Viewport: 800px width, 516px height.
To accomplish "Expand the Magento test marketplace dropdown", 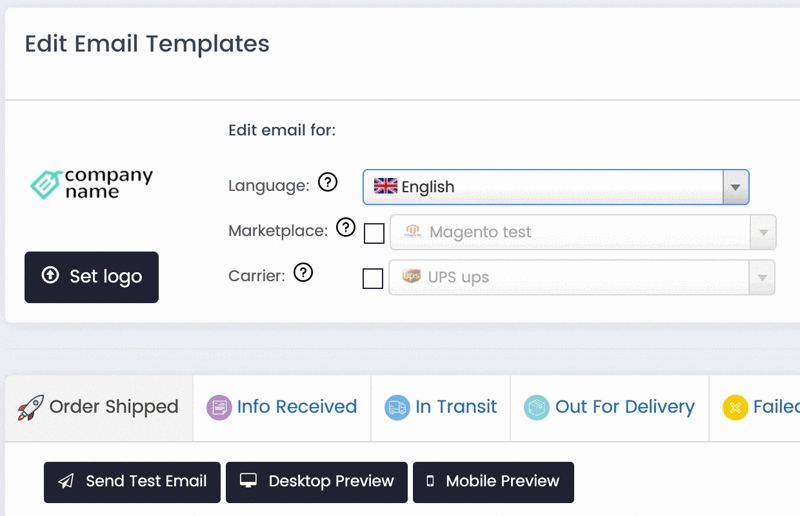I will 582,233.
